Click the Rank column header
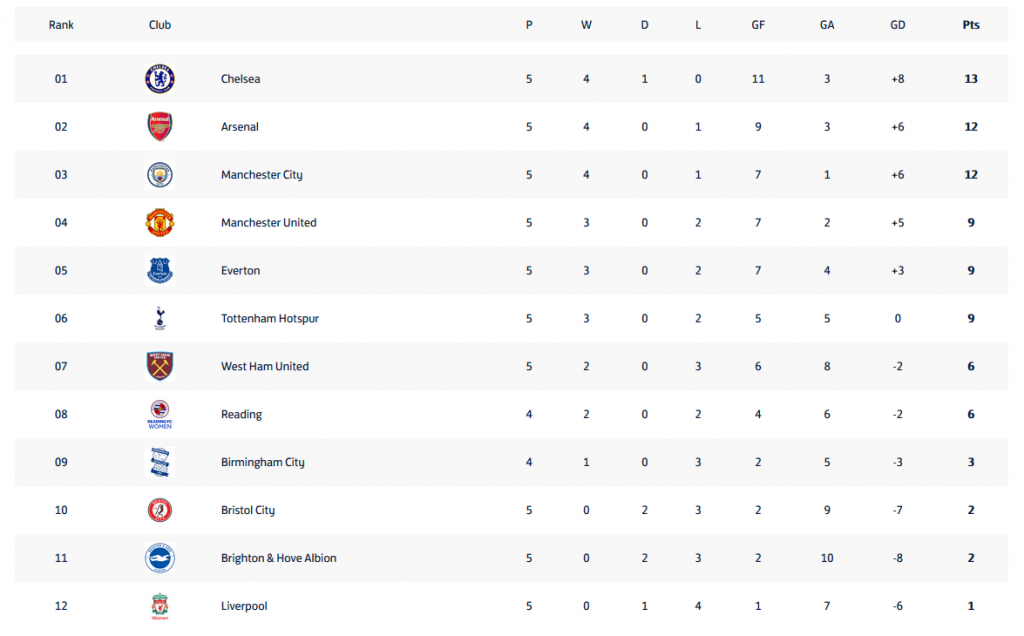Viewport: 1024px width, 636px height. (x=61, y=25)
